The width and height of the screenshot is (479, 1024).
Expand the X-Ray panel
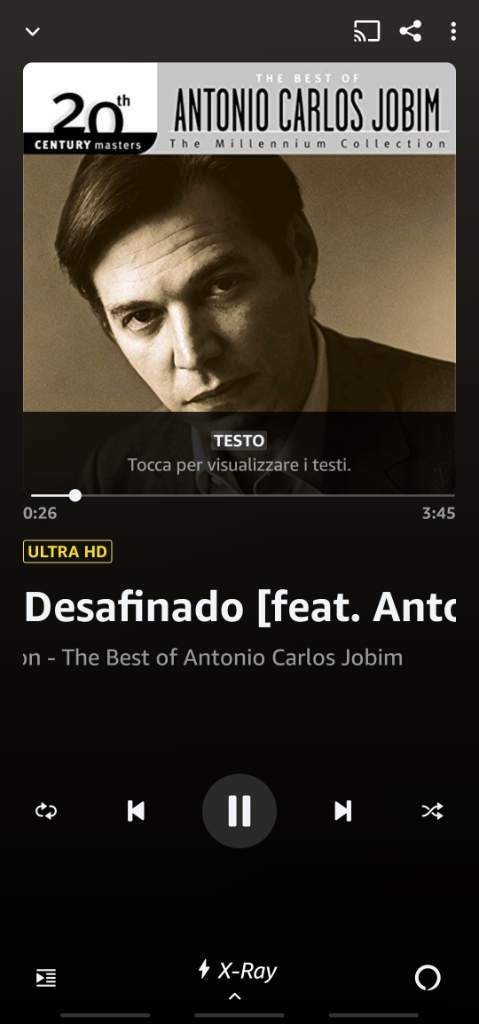(239, 978)
